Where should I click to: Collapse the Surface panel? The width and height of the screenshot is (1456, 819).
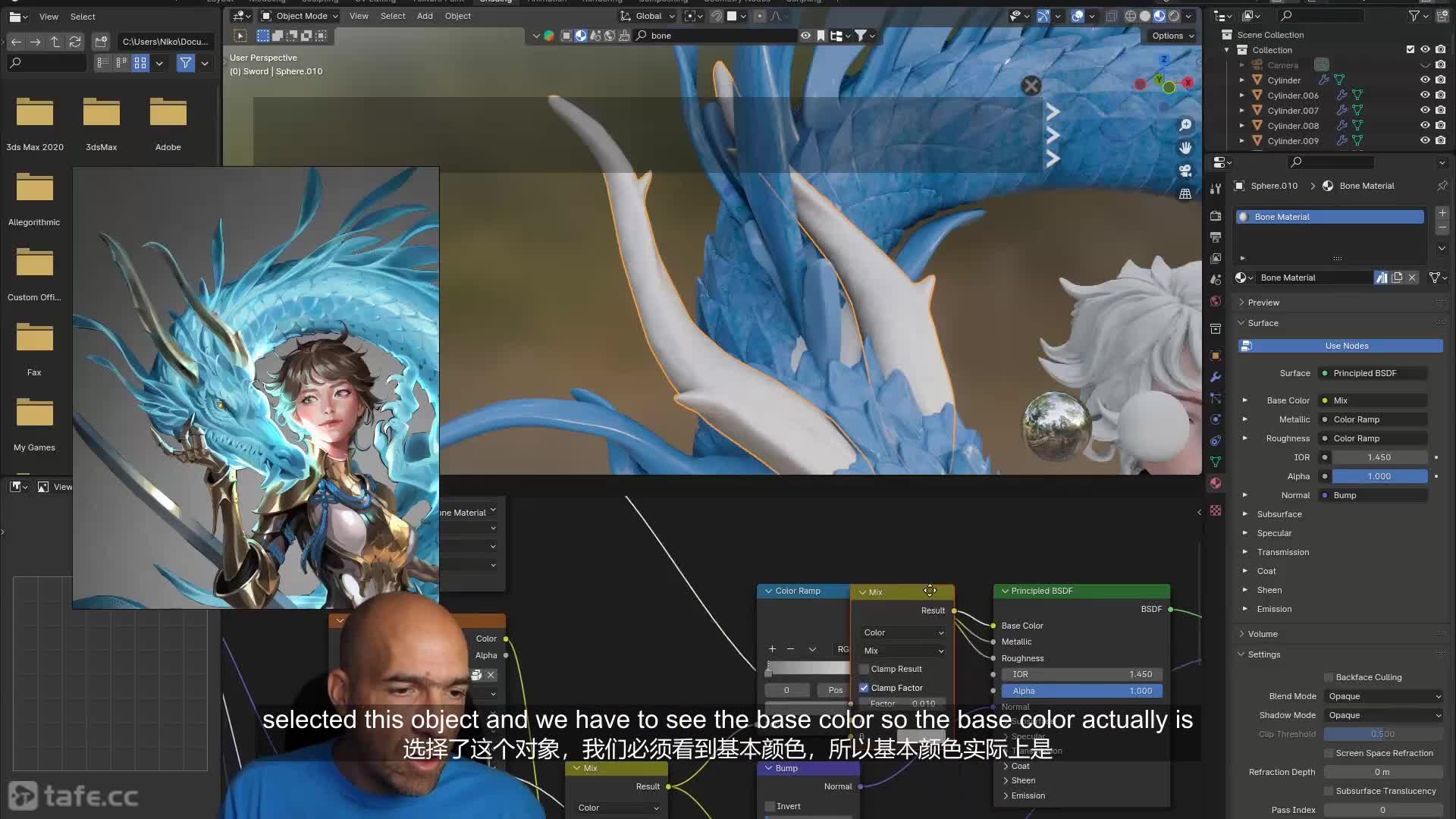tap(1263, 323)
